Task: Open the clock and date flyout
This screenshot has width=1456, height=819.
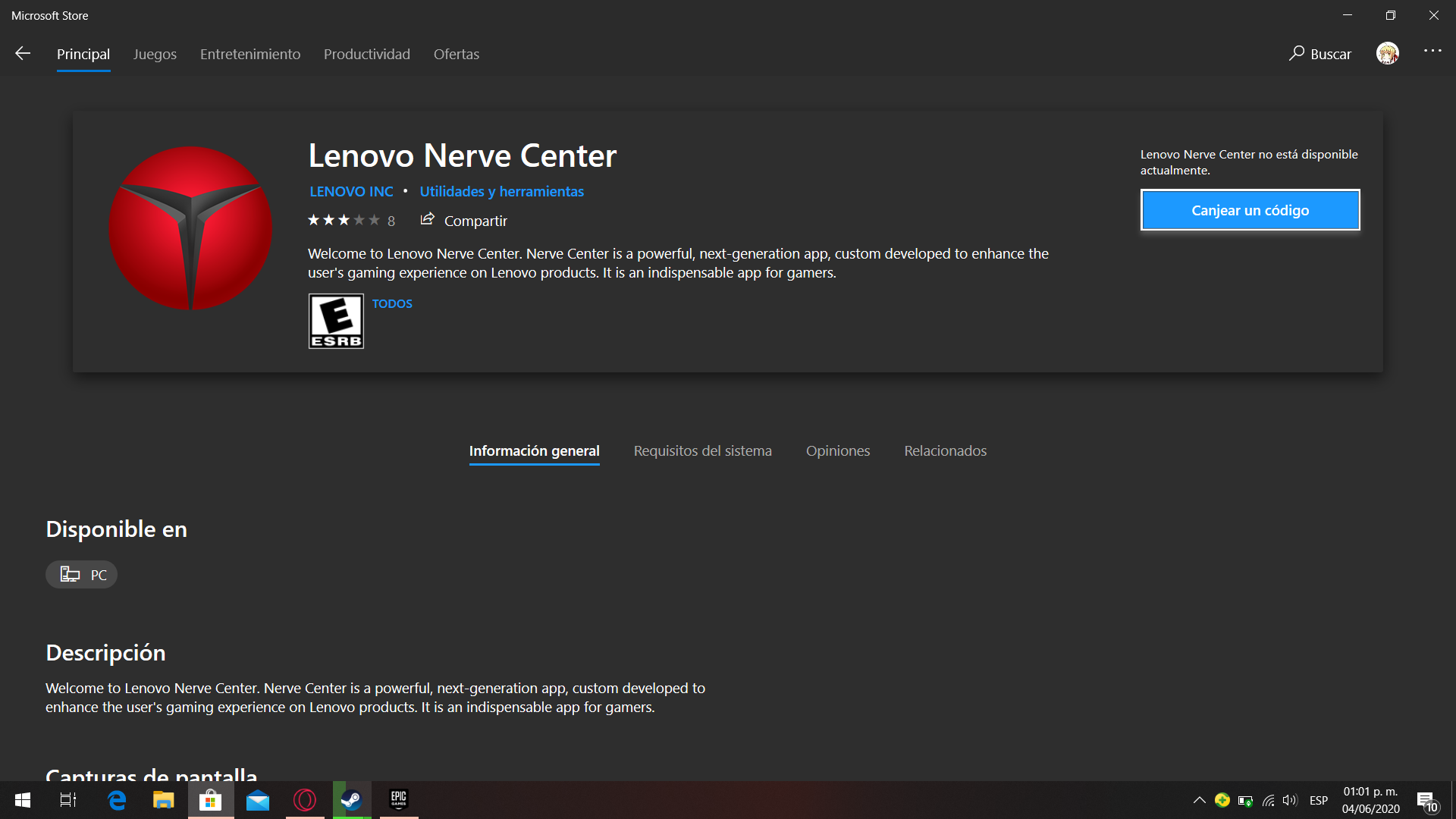Action: (x=1370, y=800)
